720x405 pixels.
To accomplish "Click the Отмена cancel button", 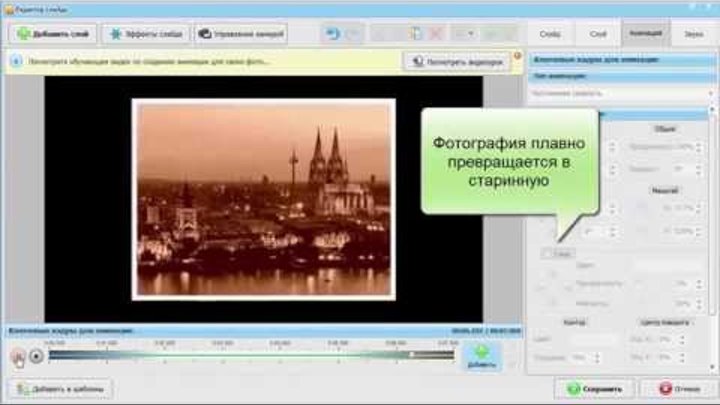I will tap(679, 388).
